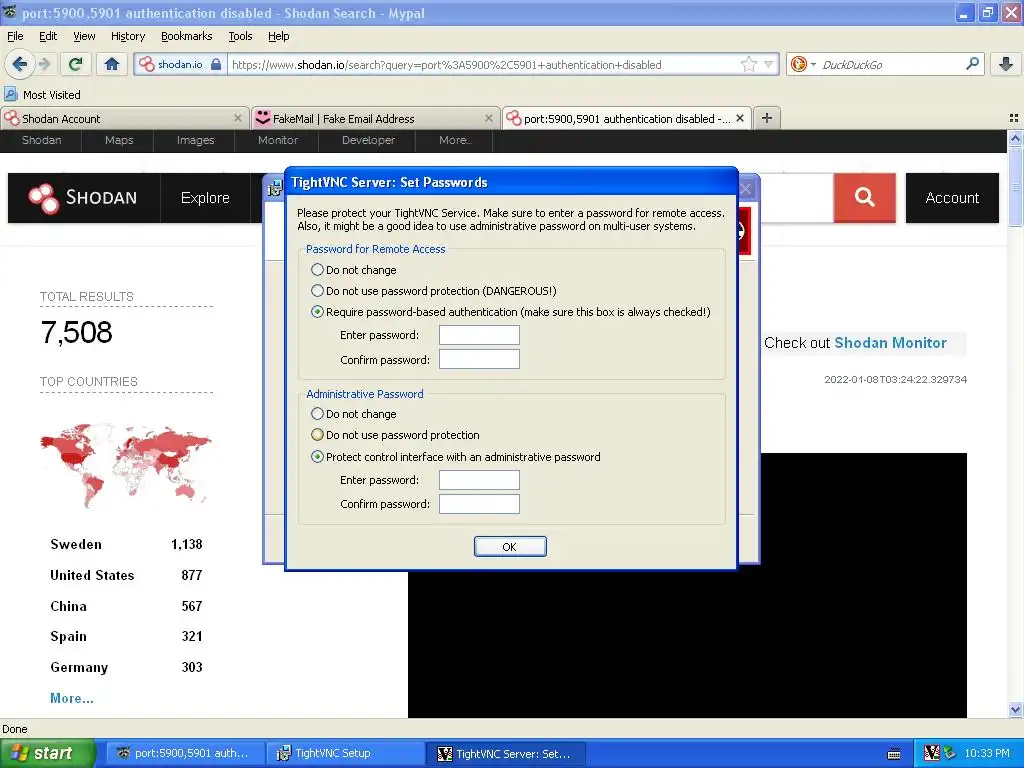Click the TightVNC tray icon
This screenshot has width=1024, height=768.
point(932,753)
